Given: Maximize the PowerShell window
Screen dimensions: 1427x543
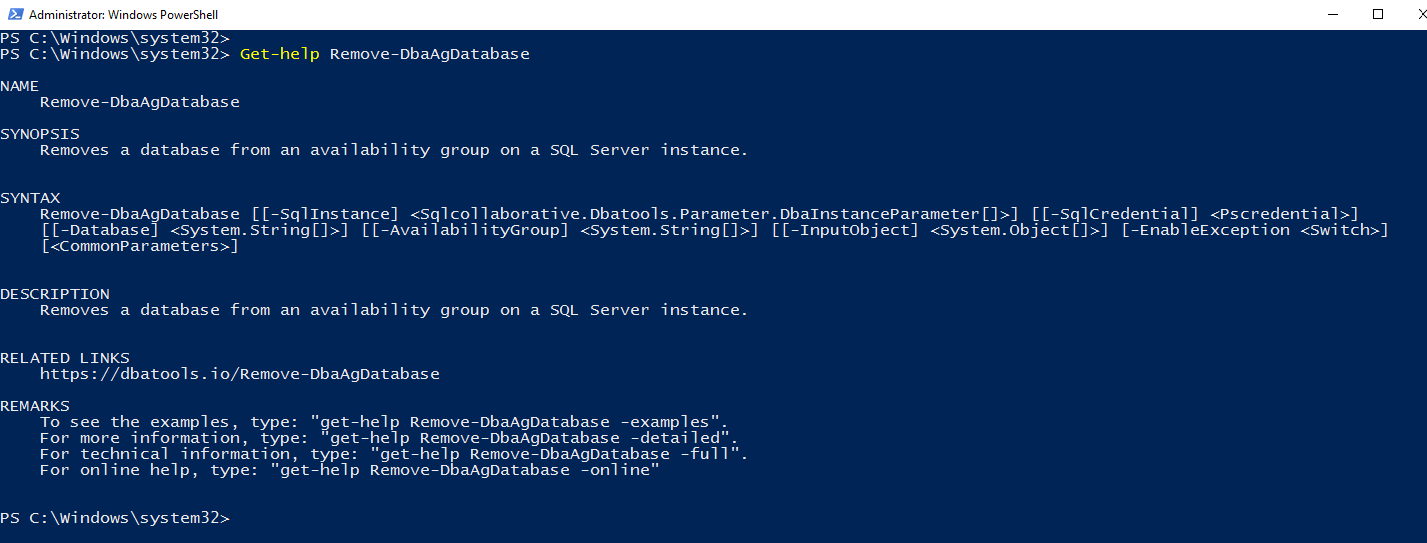Looking at the screenshot, I should pyautogui.click(x=1377, y=14).
